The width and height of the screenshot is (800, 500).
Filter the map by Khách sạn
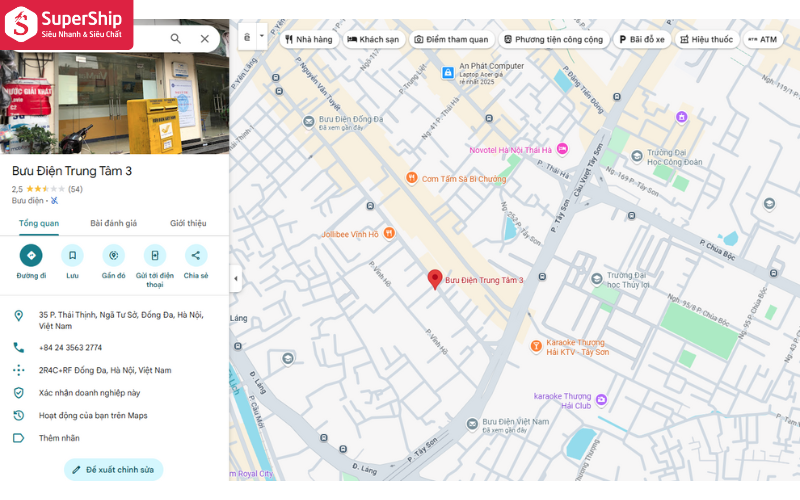coord(373,39)
